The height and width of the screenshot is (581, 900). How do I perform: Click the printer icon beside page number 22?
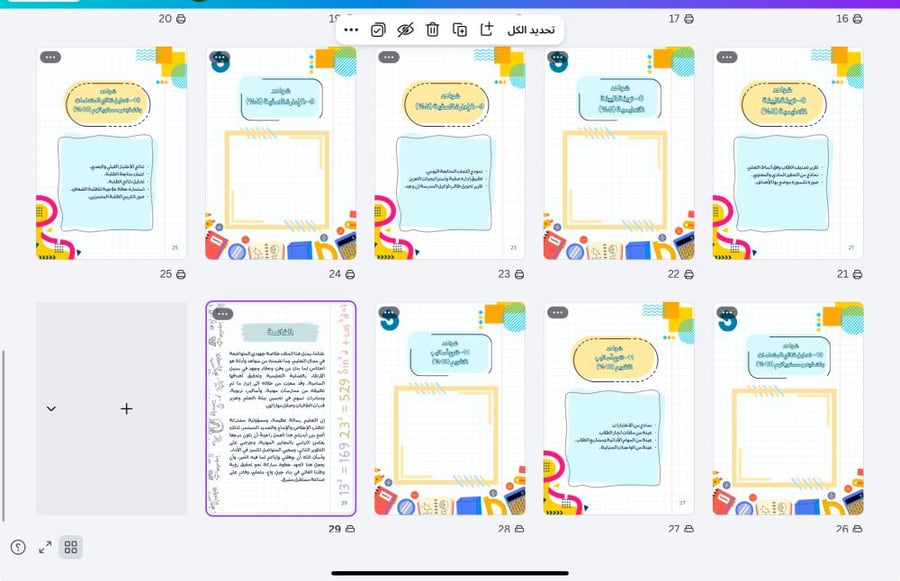[x=689, y=274]
